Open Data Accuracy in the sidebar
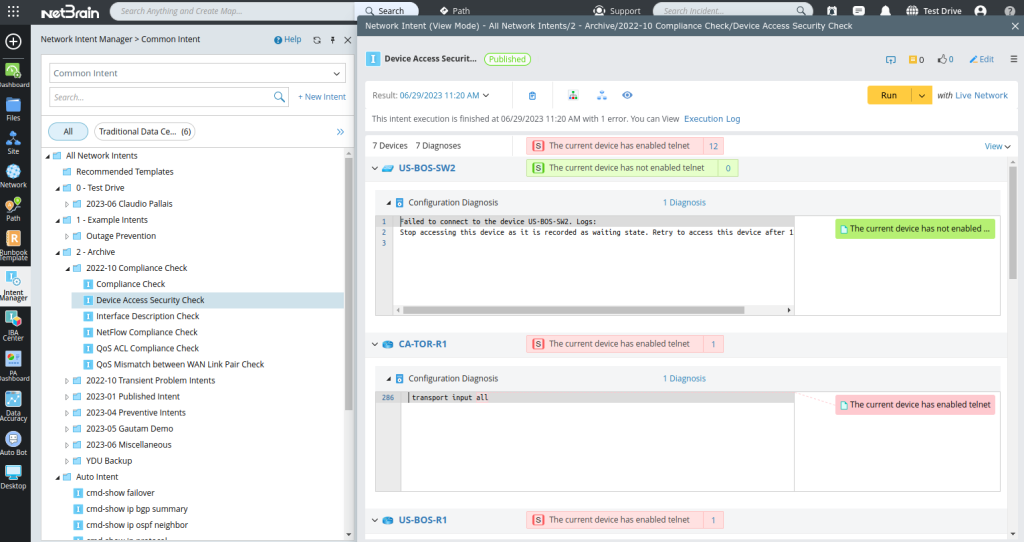This screenshot has width=1024, height=542. (13, 406)
